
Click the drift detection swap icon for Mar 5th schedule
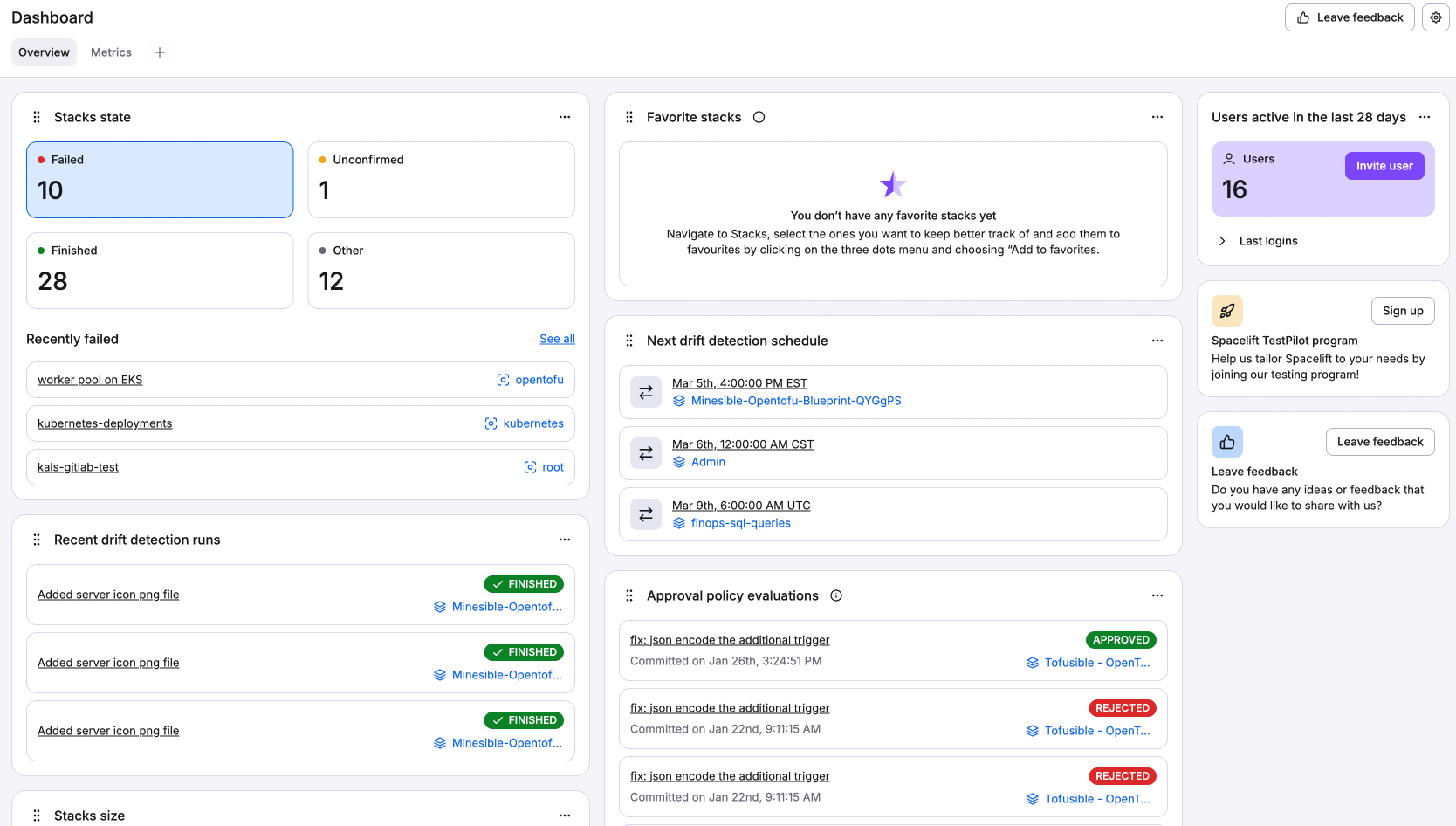pos(645,392)
